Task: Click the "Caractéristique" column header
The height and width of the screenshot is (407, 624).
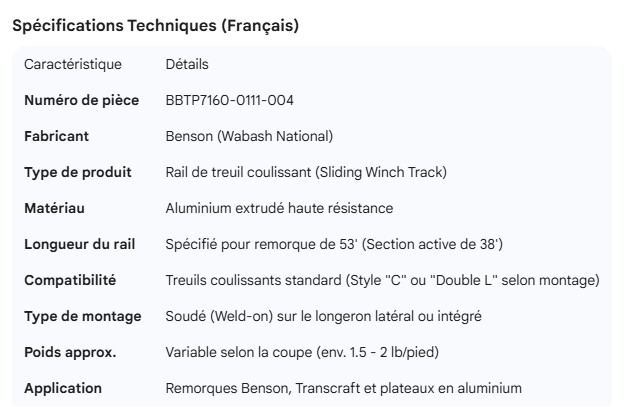Action: pos(73,64)
